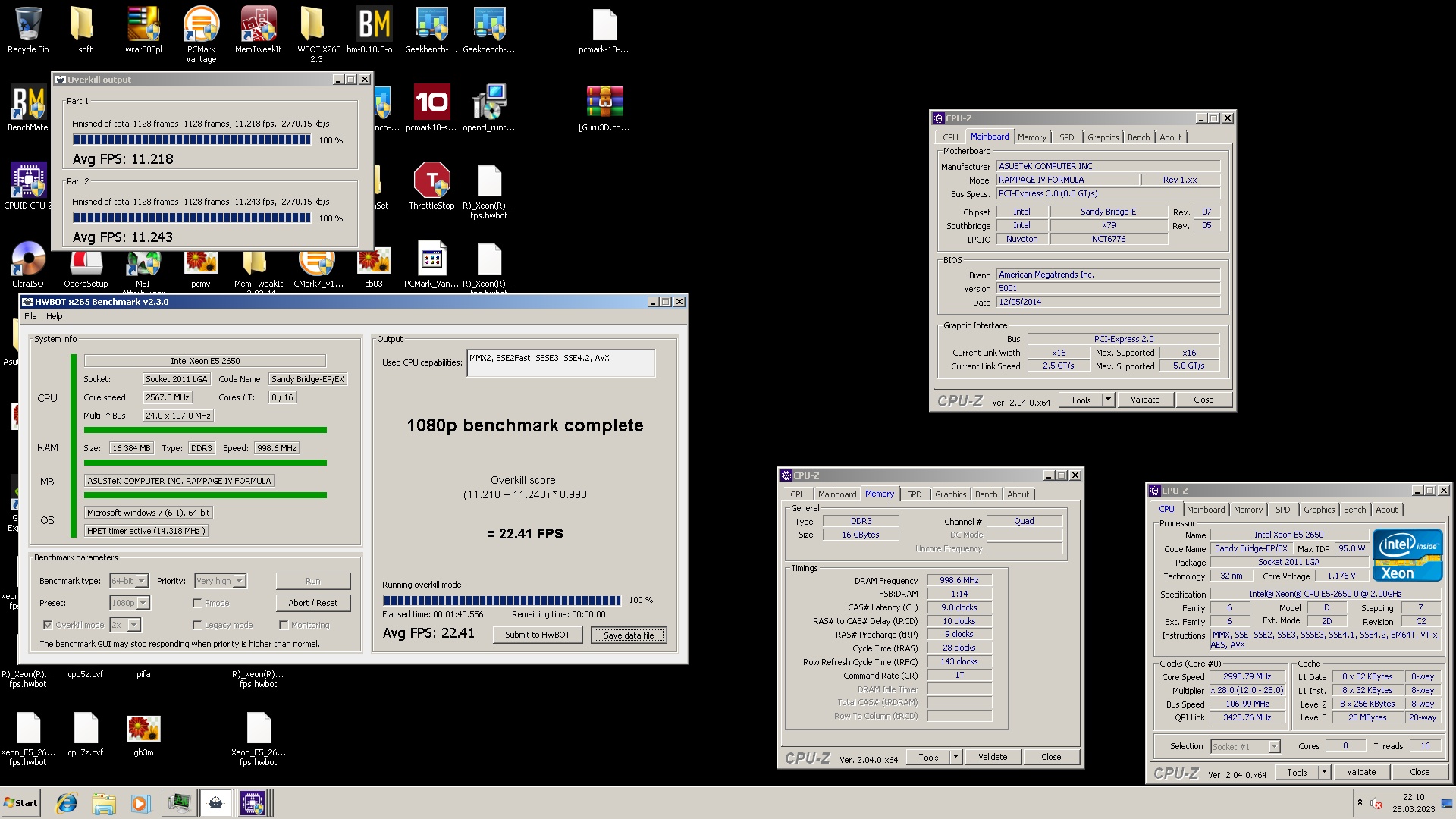
Task: Click the system tray clock
Action: [1414, 803]
